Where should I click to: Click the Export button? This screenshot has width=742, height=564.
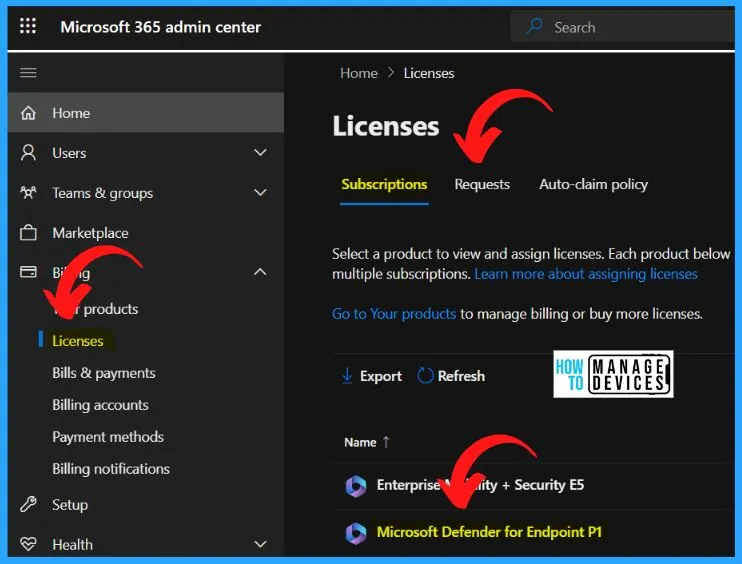point(371,376)
